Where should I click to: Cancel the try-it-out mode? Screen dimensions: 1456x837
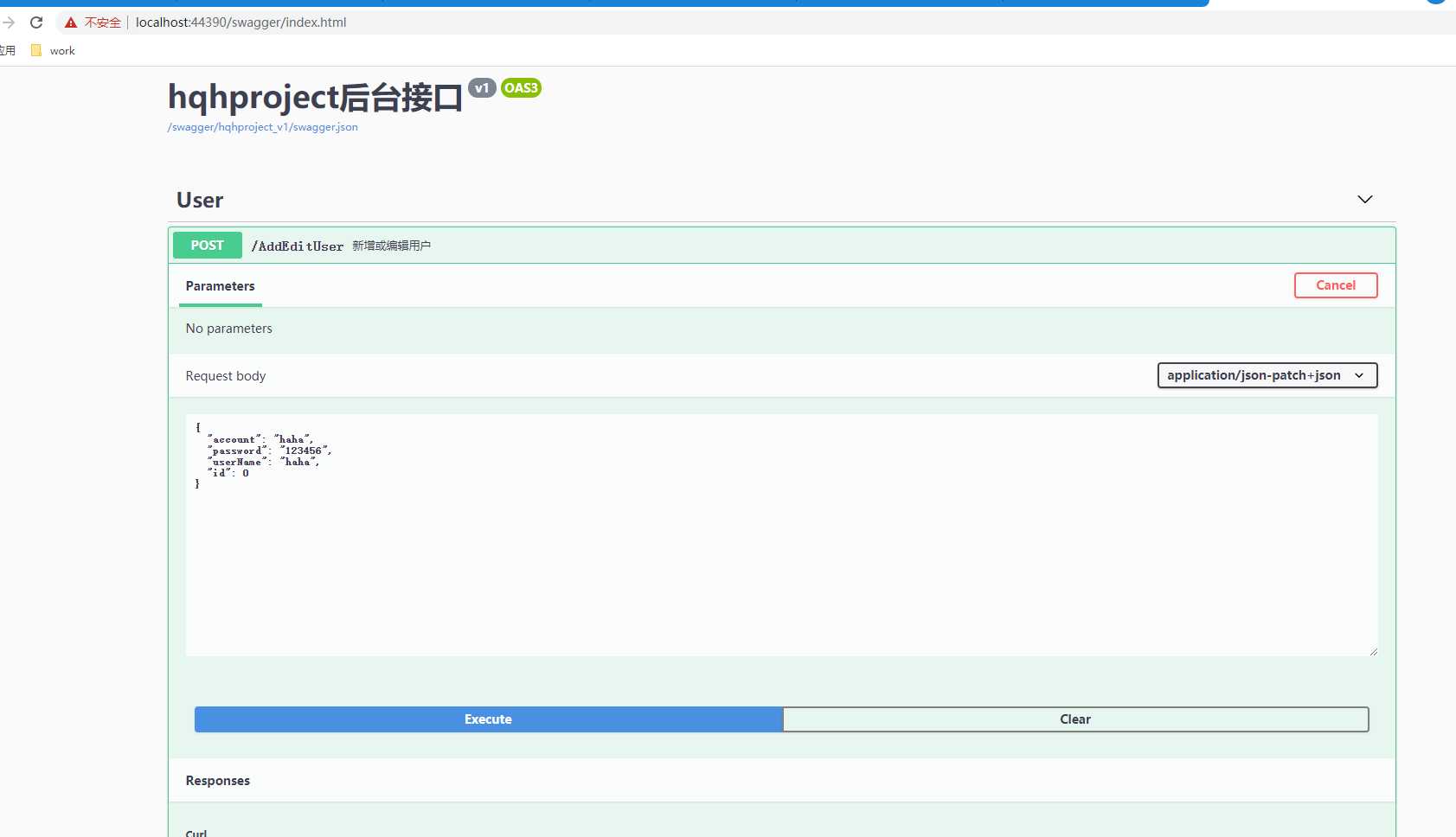1336,285
